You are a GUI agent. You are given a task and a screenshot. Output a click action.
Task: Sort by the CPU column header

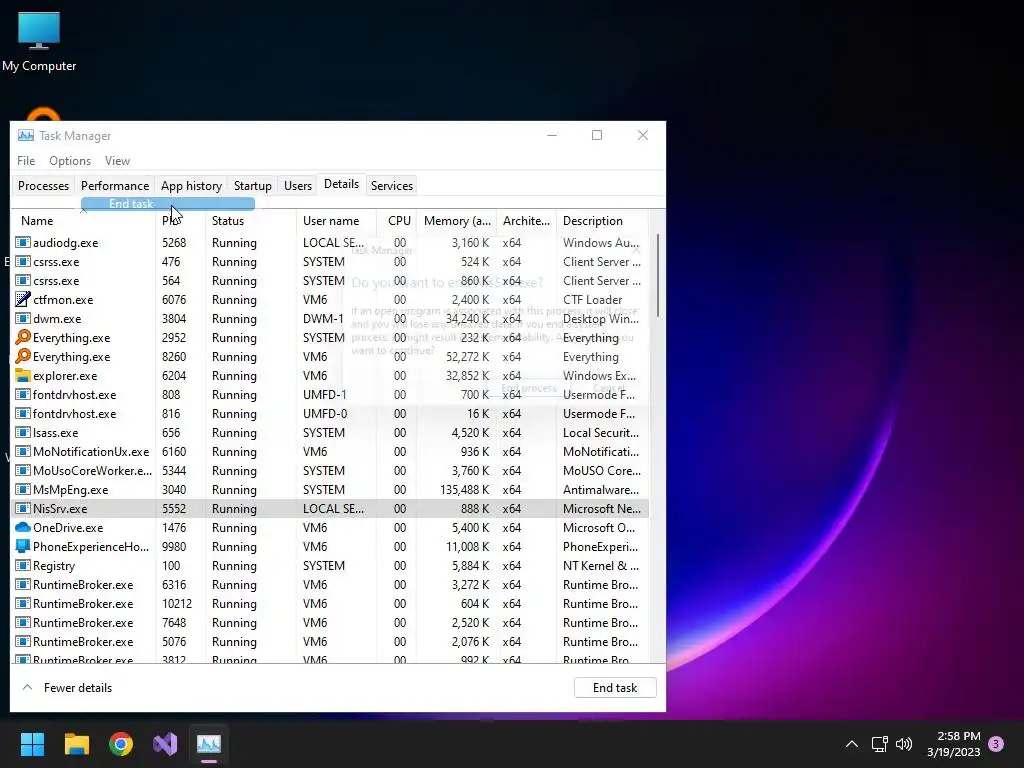(x=397, y=221)
